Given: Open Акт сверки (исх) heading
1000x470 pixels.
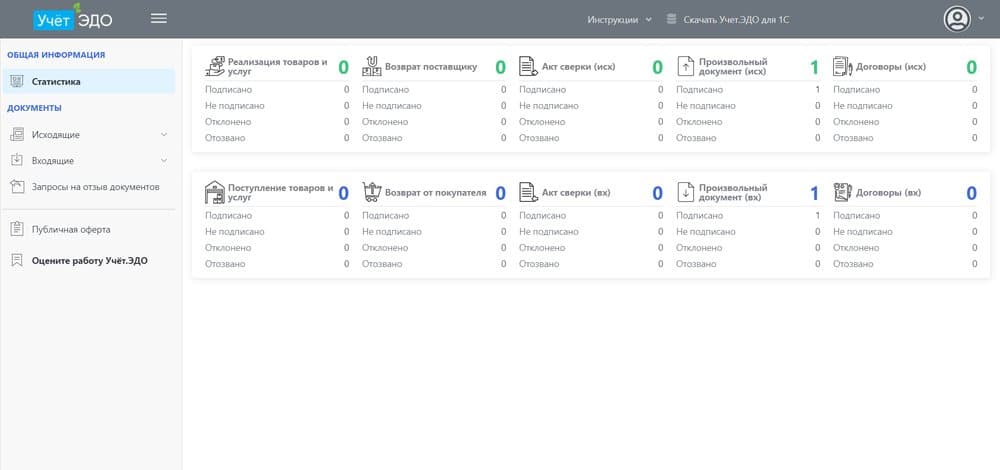Looking at the screenshot, I should click(x=578, y=66).
